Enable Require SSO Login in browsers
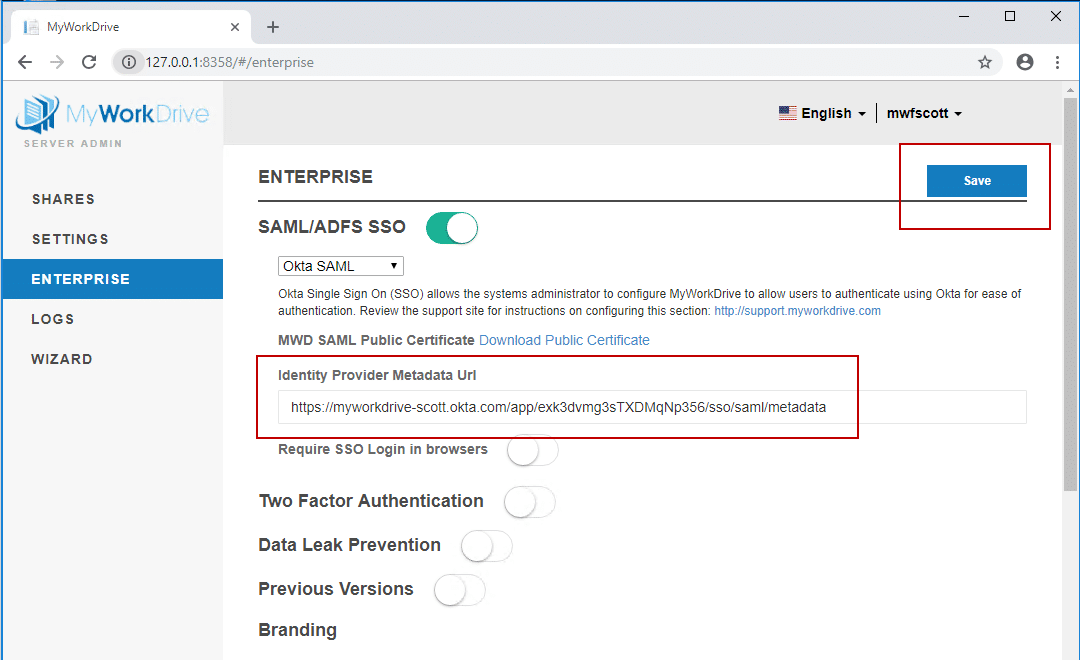The height and width of the screenshot is (660, 1080). [532, 451]
